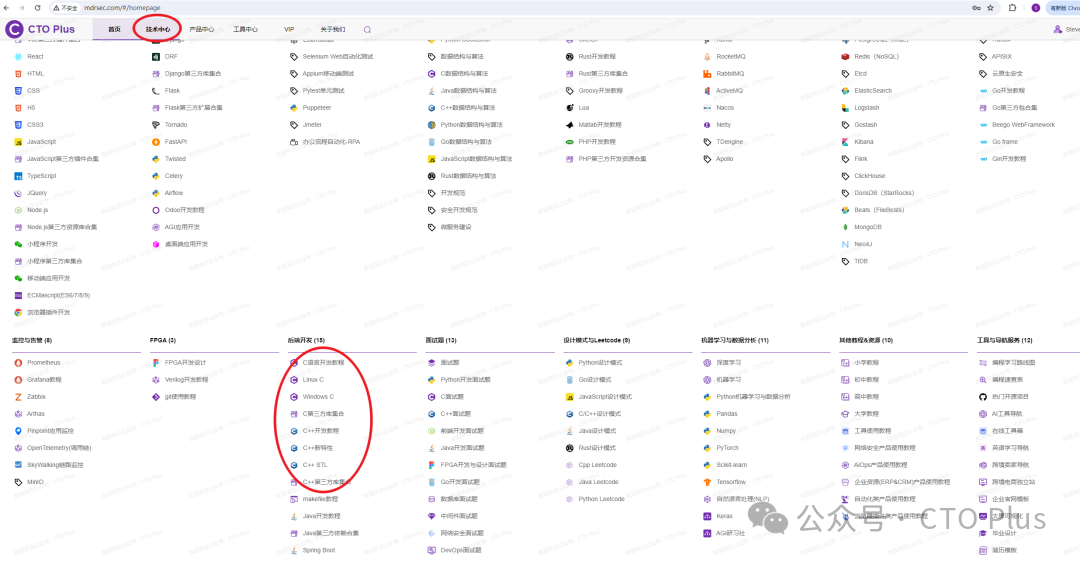Open the Spring Boot link
The width and height of the screenshot is (1080, 561).
319,550
